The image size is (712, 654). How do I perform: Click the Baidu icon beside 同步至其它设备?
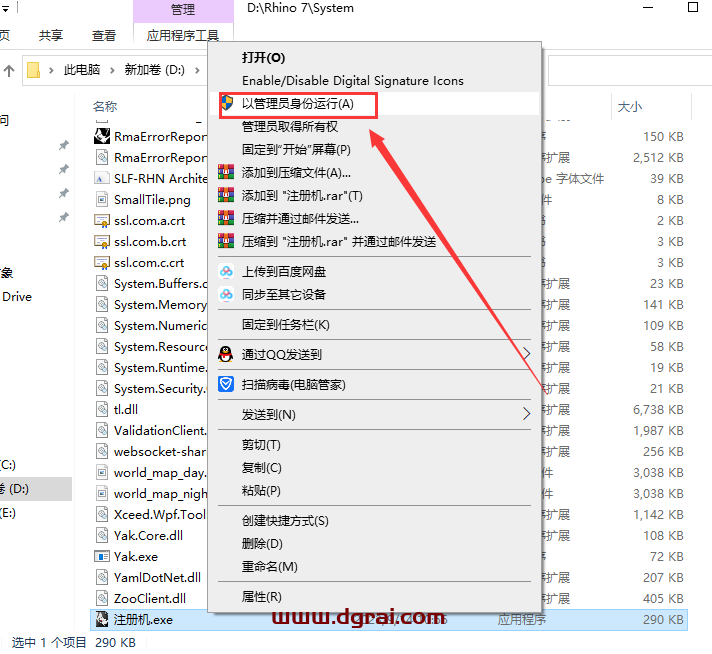226,294
